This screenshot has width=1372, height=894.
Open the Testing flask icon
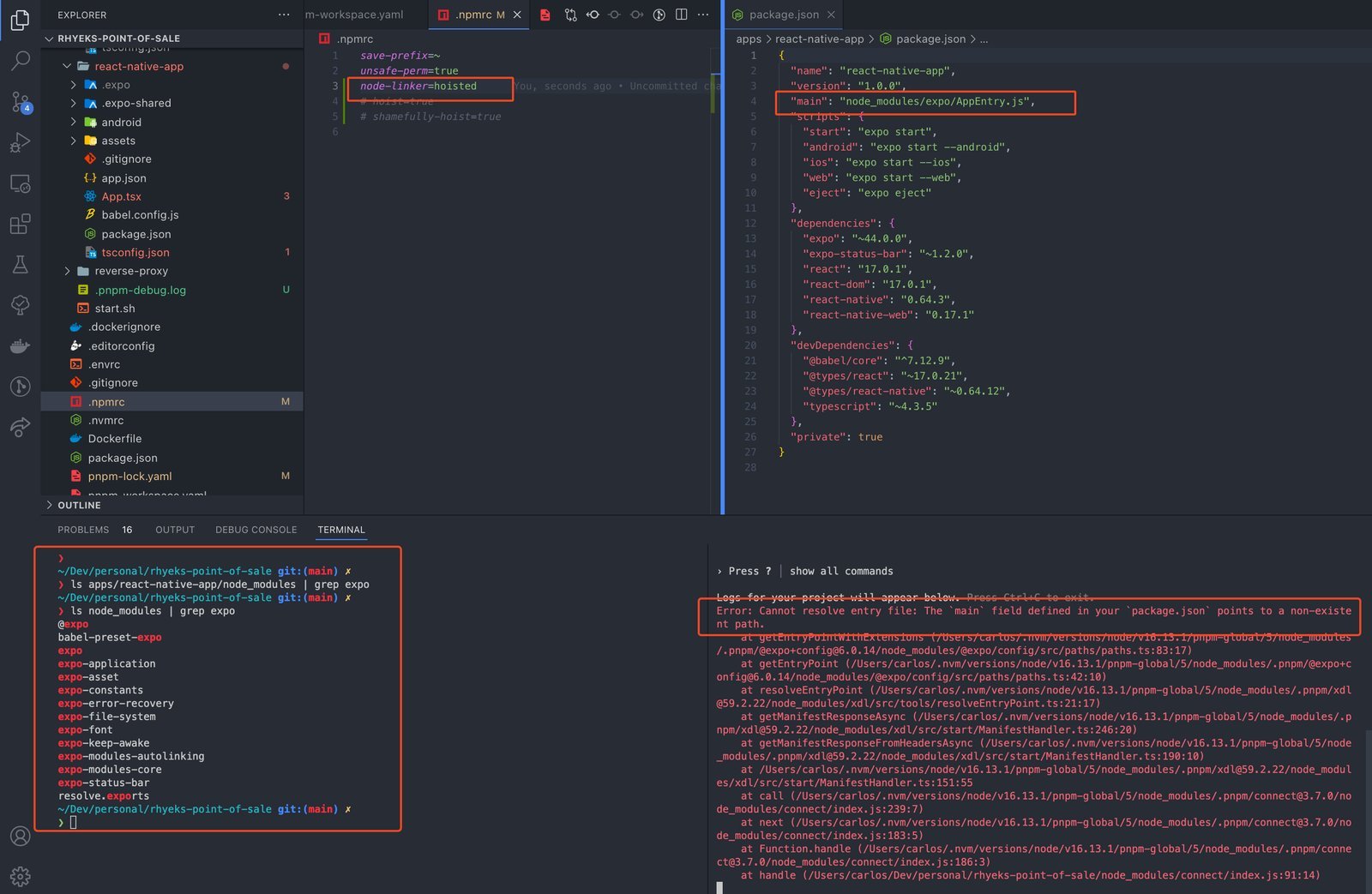[20, 265]
